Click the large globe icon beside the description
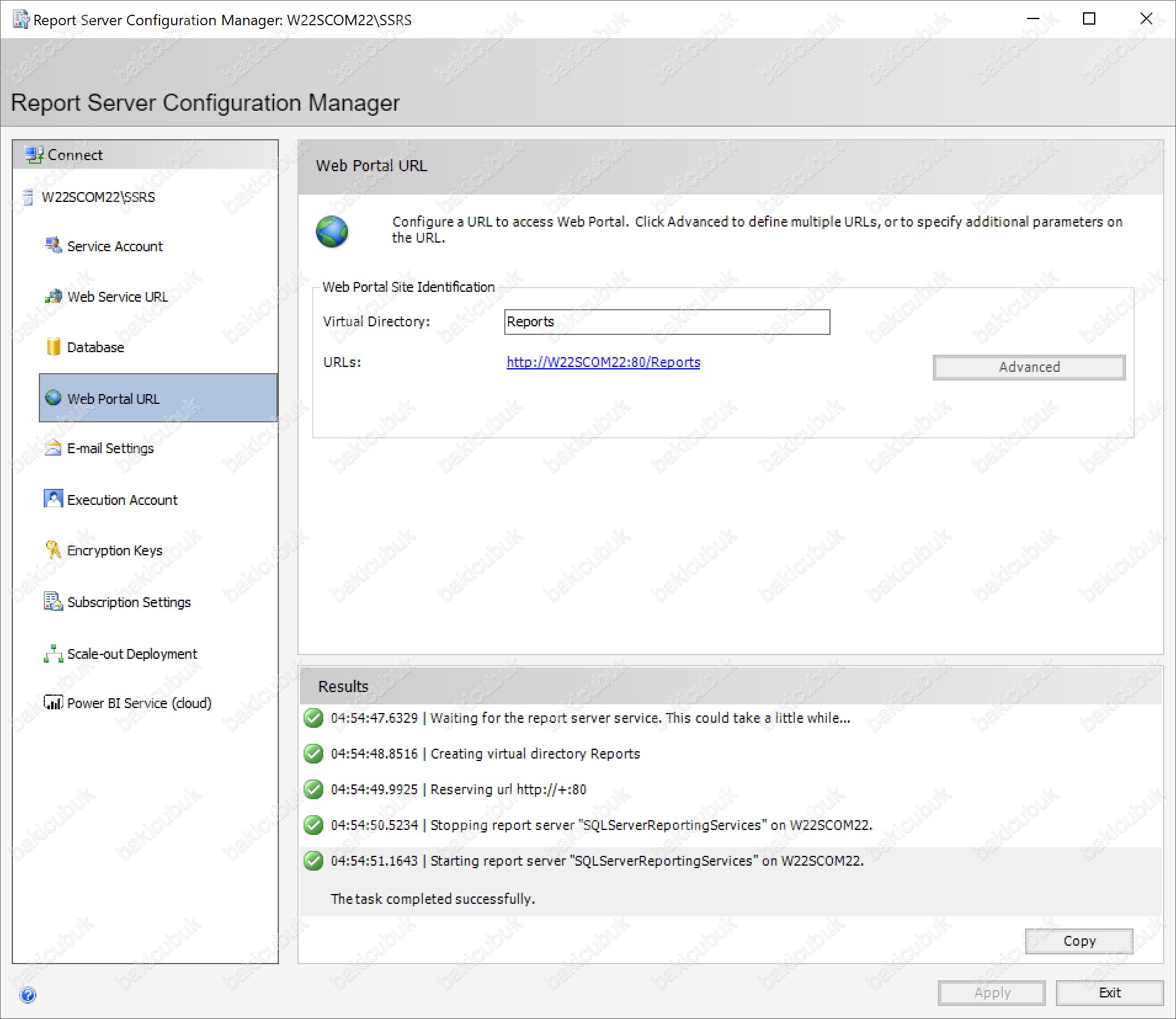Image resolution: width=1176 pixels, height=1019 pixels. click(x=332, y=232)
